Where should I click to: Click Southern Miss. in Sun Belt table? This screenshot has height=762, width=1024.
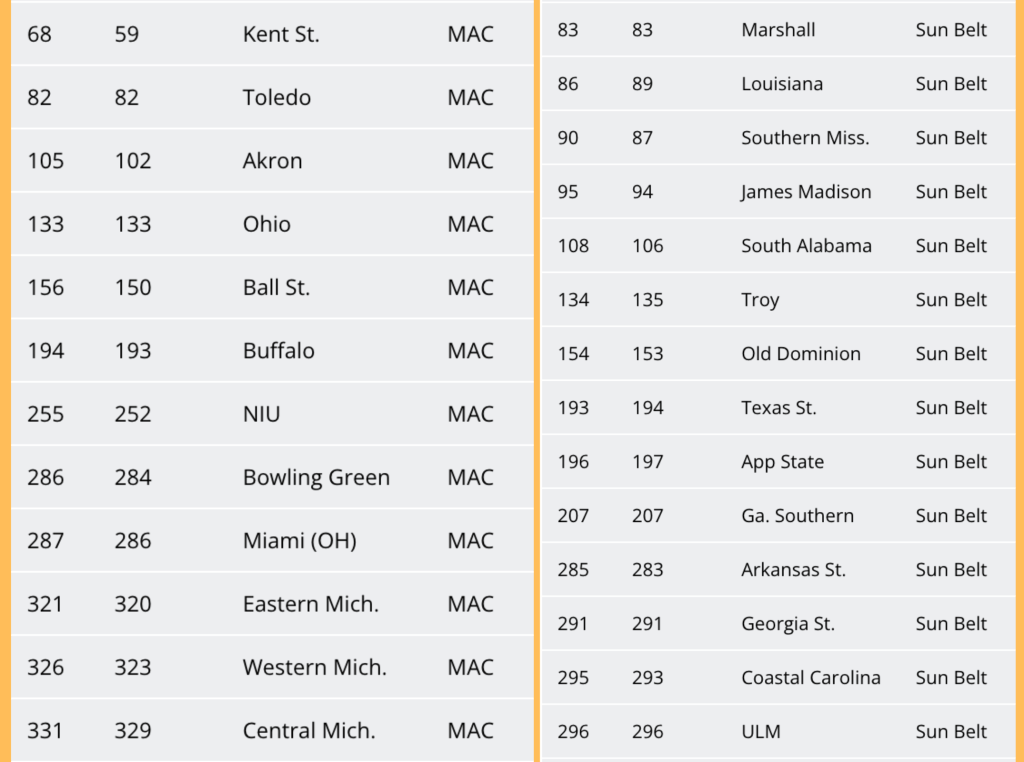(x=805, y=138)
